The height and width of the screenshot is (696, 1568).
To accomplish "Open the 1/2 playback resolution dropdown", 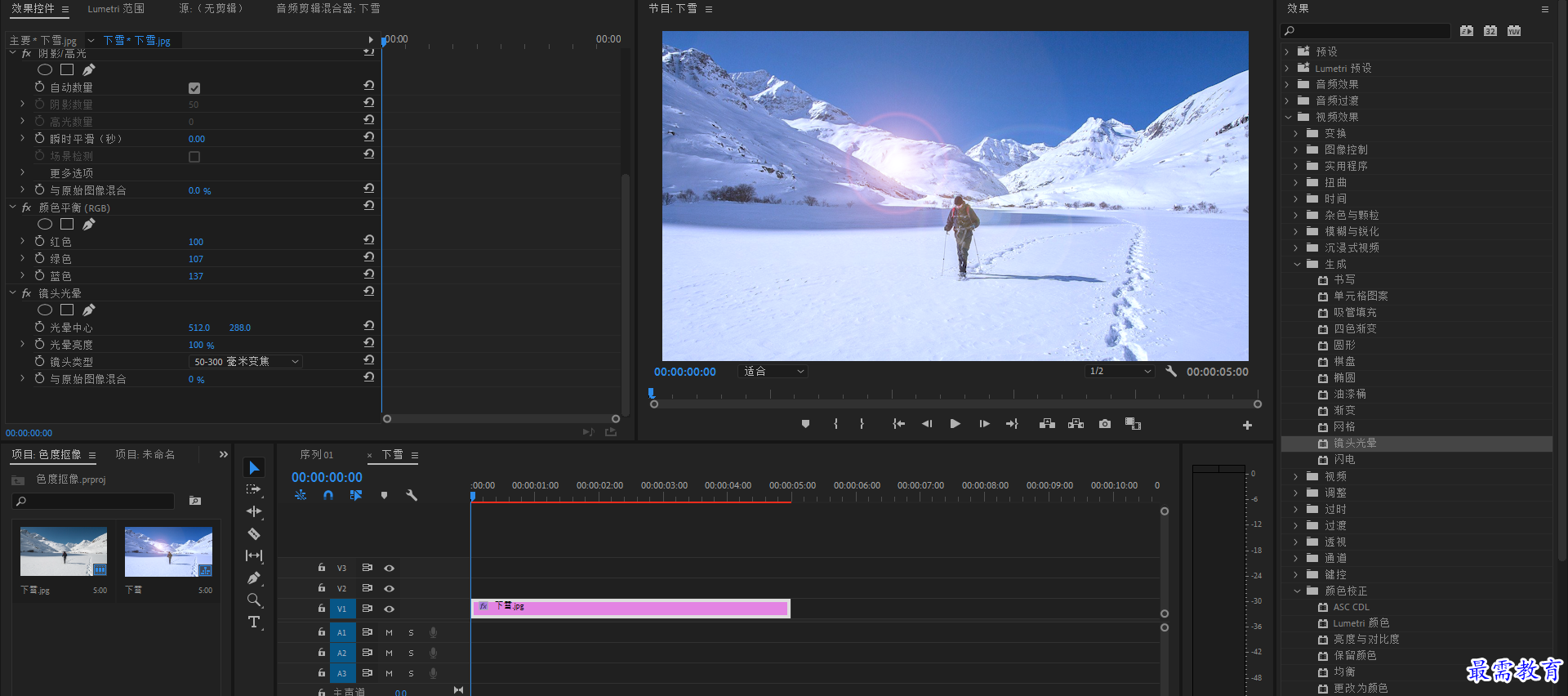I will [1119, 371].
